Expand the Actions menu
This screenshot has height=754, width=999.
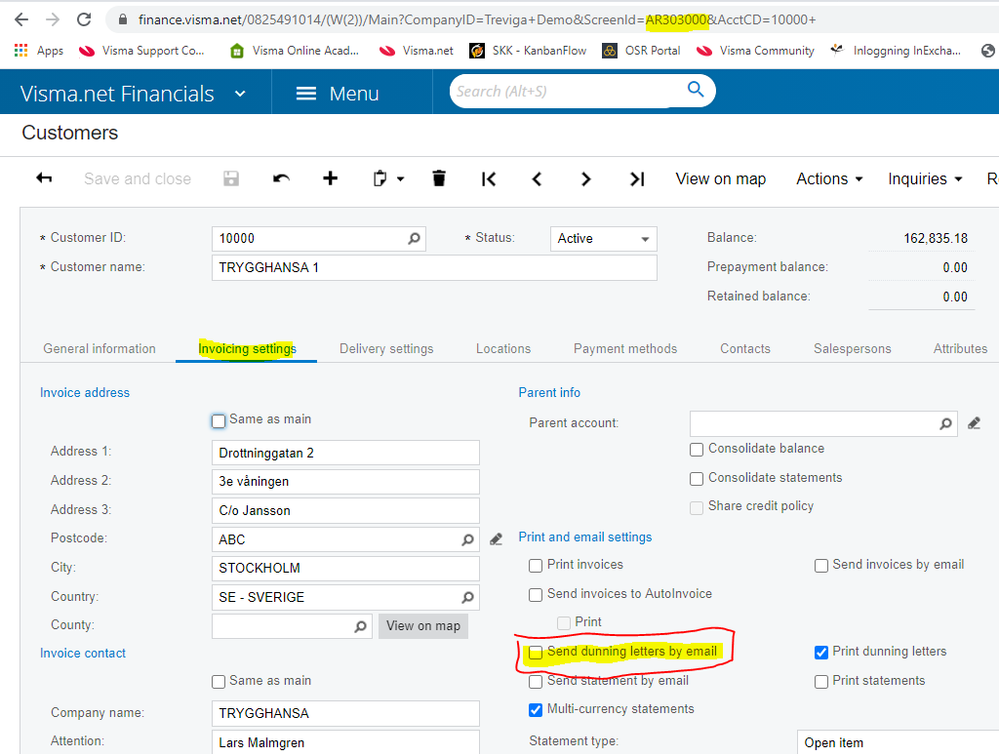coord(829,178)
